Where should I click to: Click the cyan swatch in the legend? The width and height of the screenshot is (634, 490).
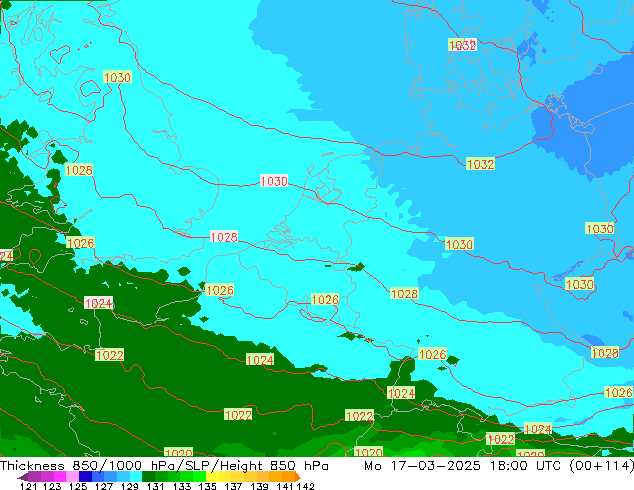pos(136,476)
